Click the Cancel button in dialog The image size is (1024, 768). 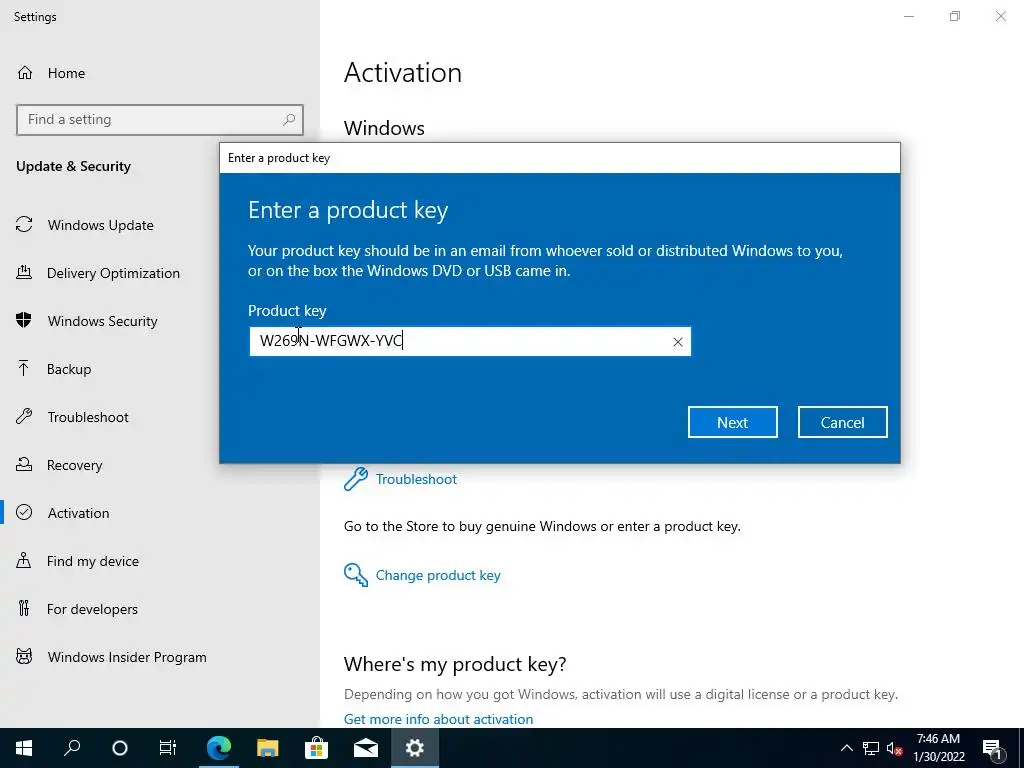(x=842, y=423)
